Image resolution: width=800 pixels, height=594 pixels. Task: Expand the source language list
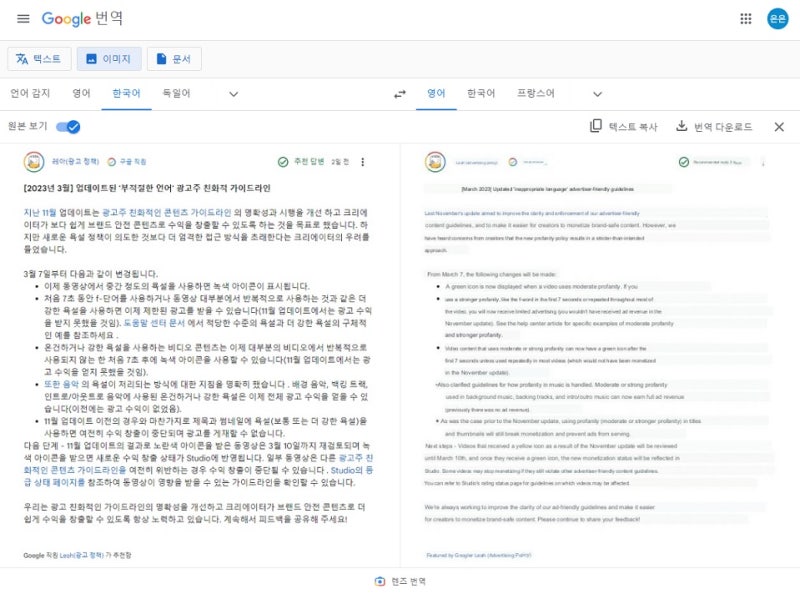[234, 94]
